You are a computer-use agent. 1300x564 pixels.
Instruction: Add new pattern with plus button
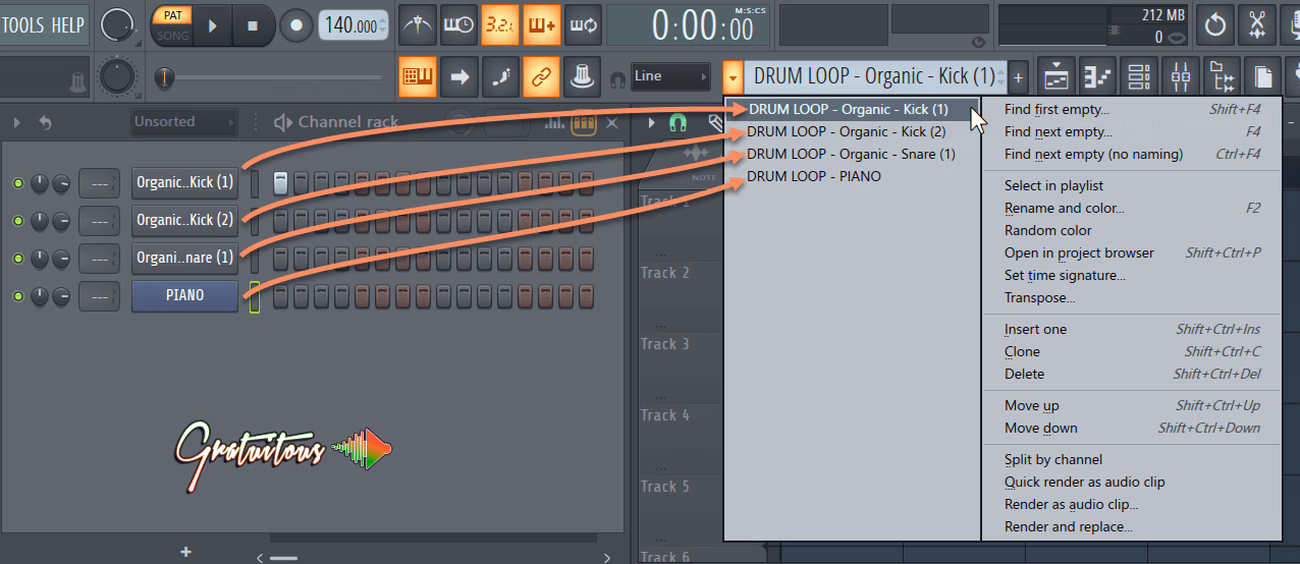(1018, 77)
